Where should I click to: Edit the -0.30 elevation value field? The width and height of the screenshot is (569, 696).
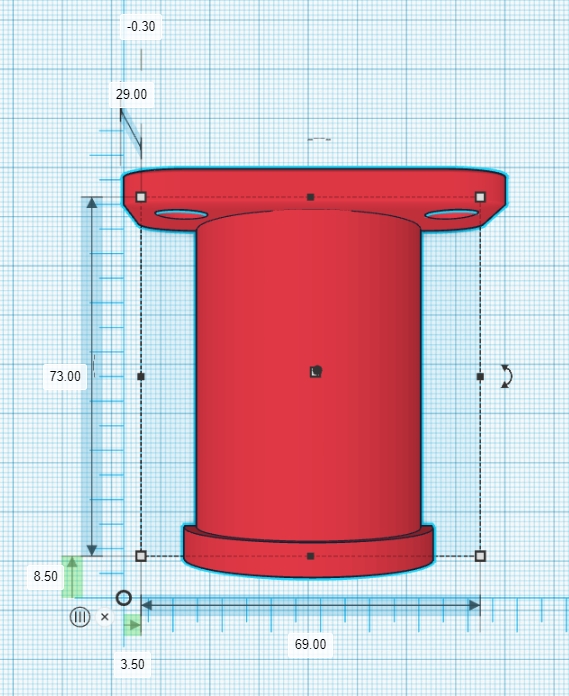141,27
